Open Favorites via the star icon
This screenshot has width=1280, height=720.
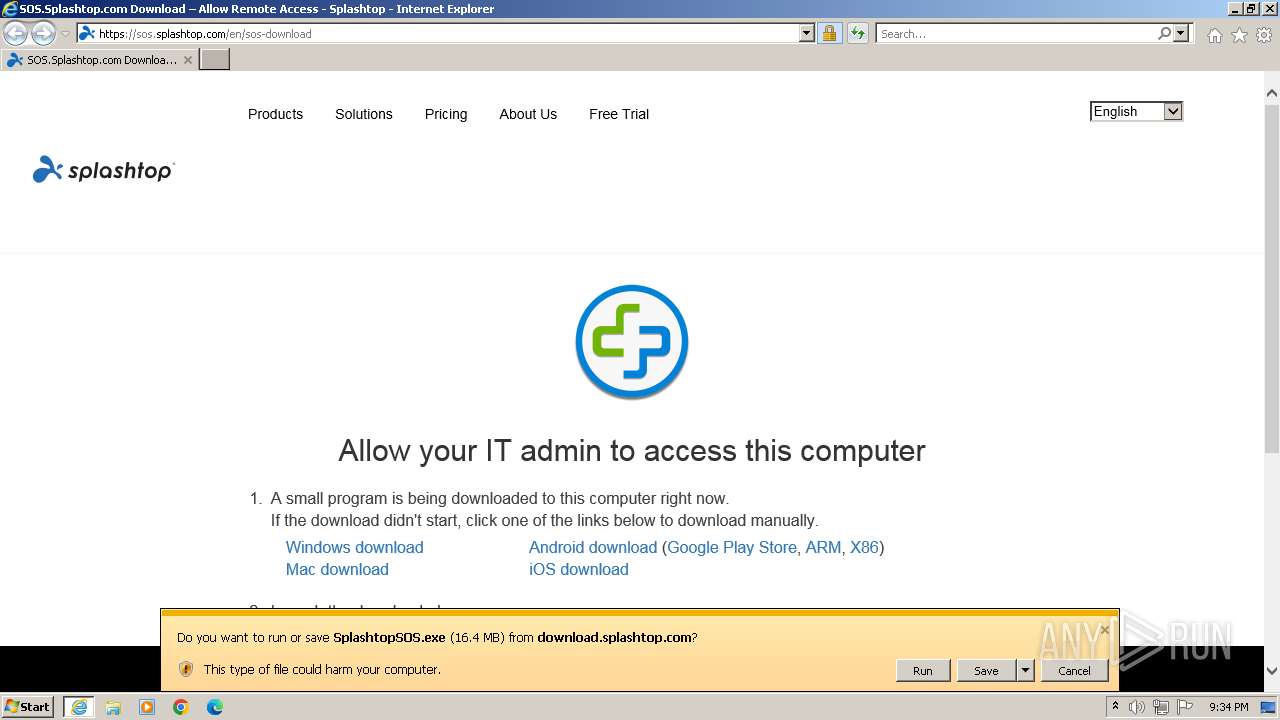click(x=1239, y=35)
